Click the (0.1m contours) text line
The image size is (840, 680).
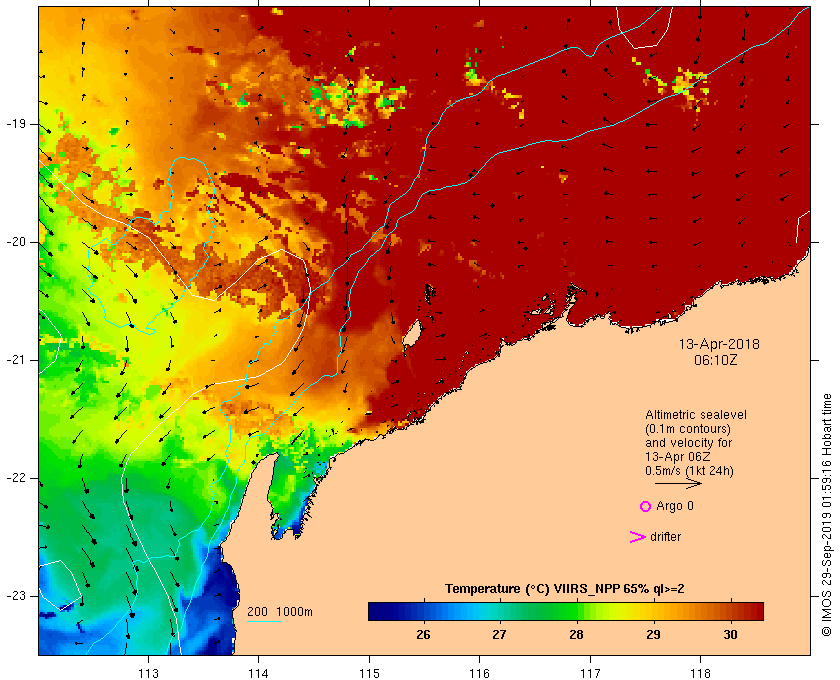tap(688, 429)
